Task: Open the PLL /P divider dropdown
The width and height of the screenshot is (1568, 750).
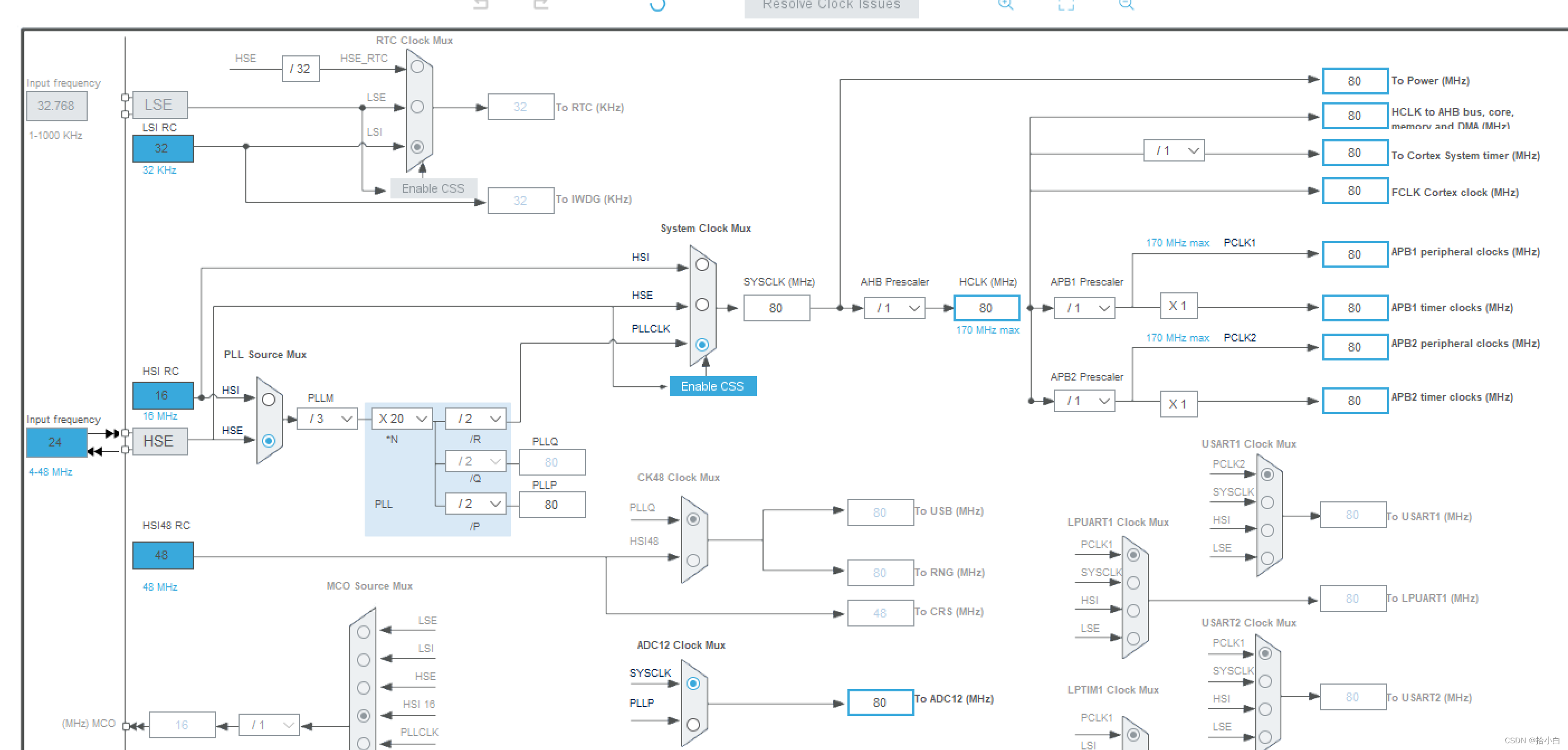Action: tap(476, 504)
